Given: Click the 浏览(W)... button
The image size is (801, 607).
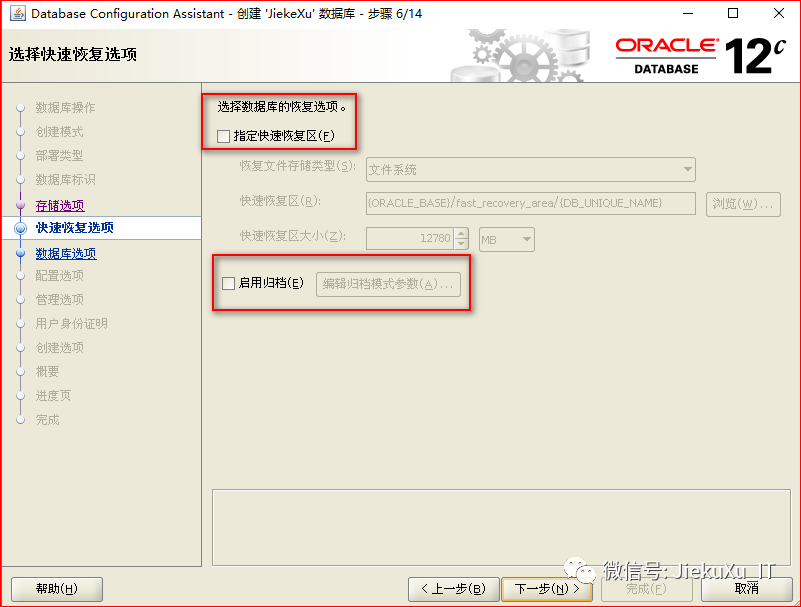Looking at the screenshot, I should point(743,204).
